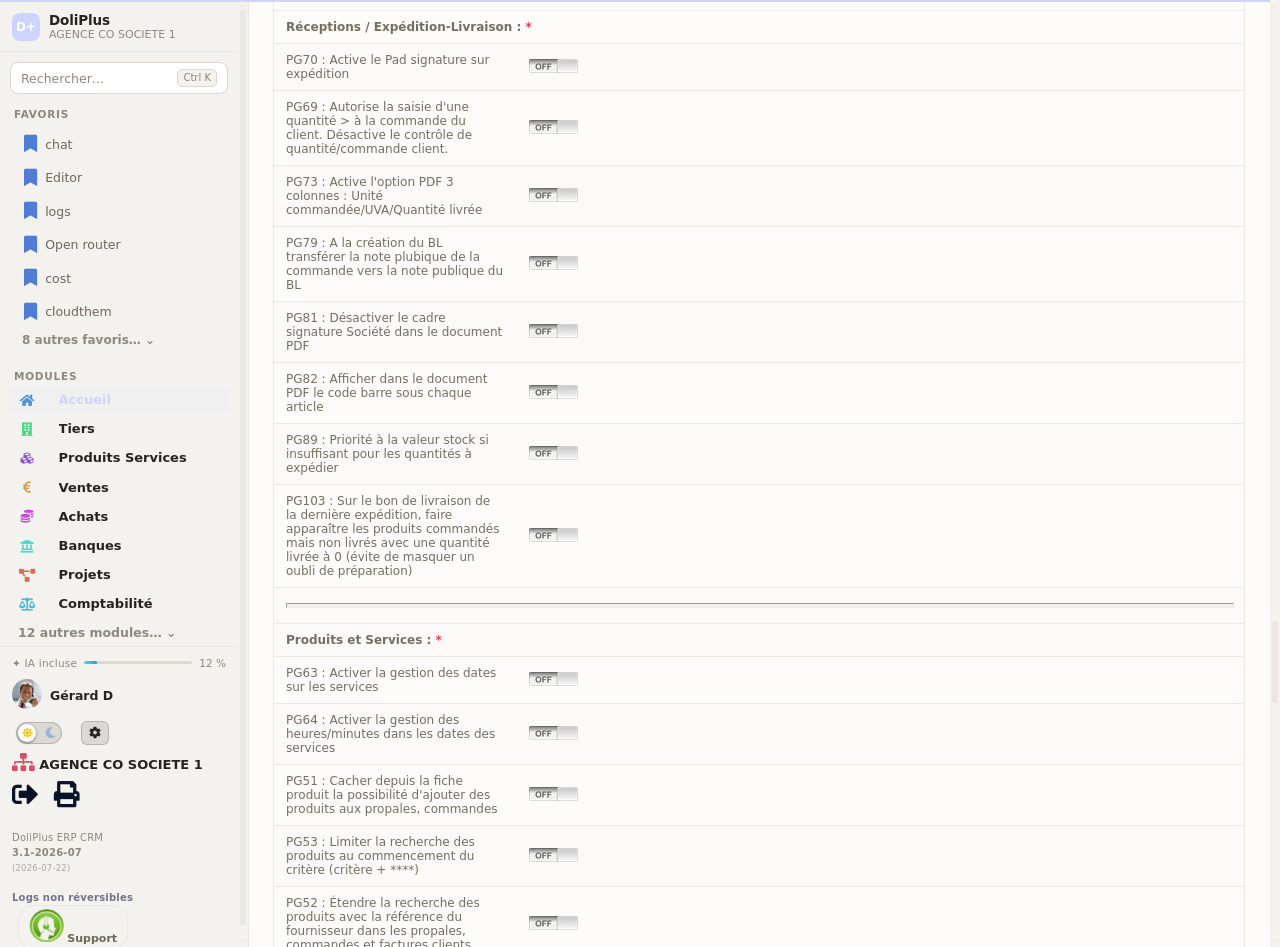Click the Rechercher search field
The image size is (1280, 947).
[119, 78]
